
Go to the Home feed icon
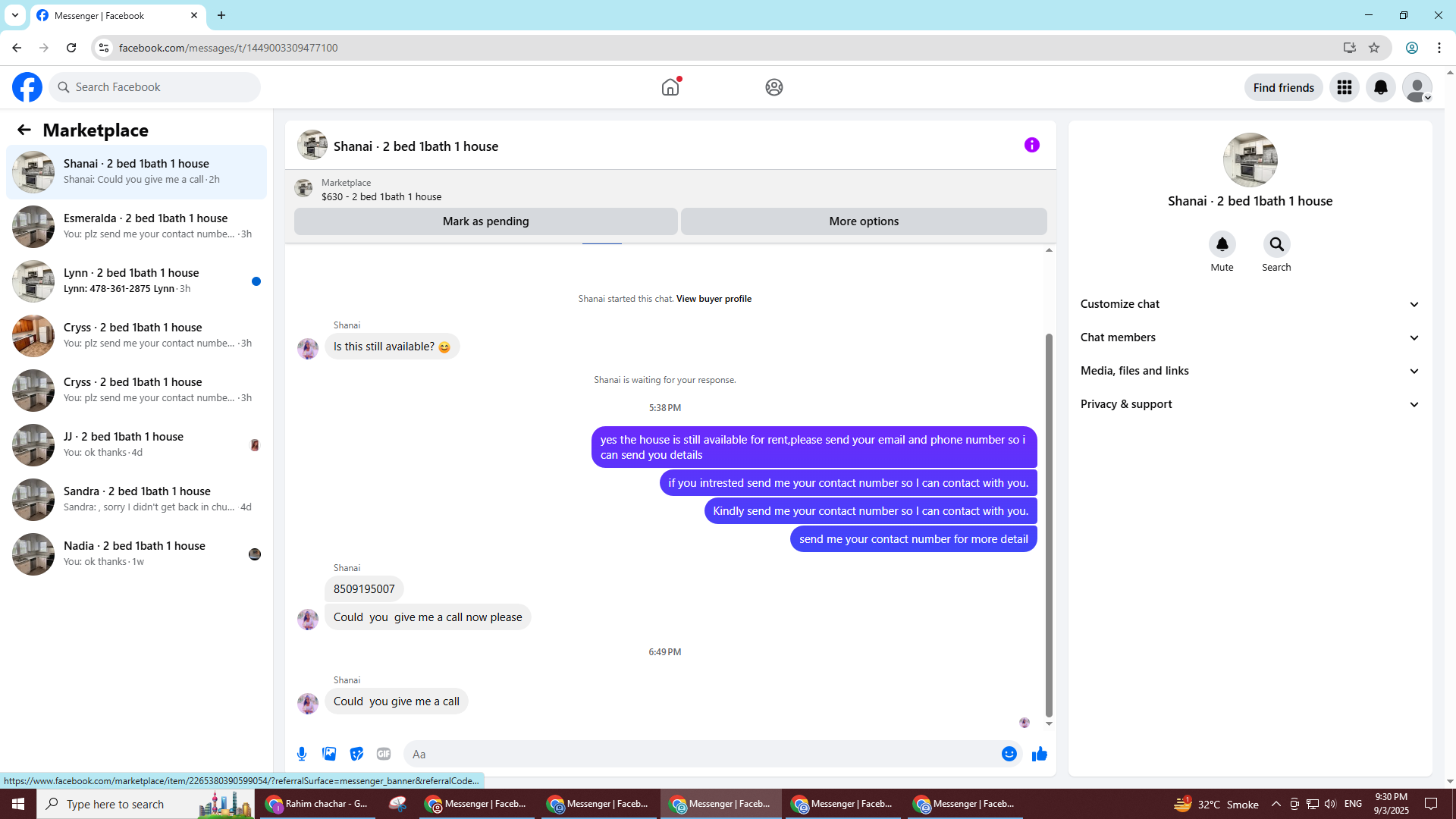click(670, 87)
